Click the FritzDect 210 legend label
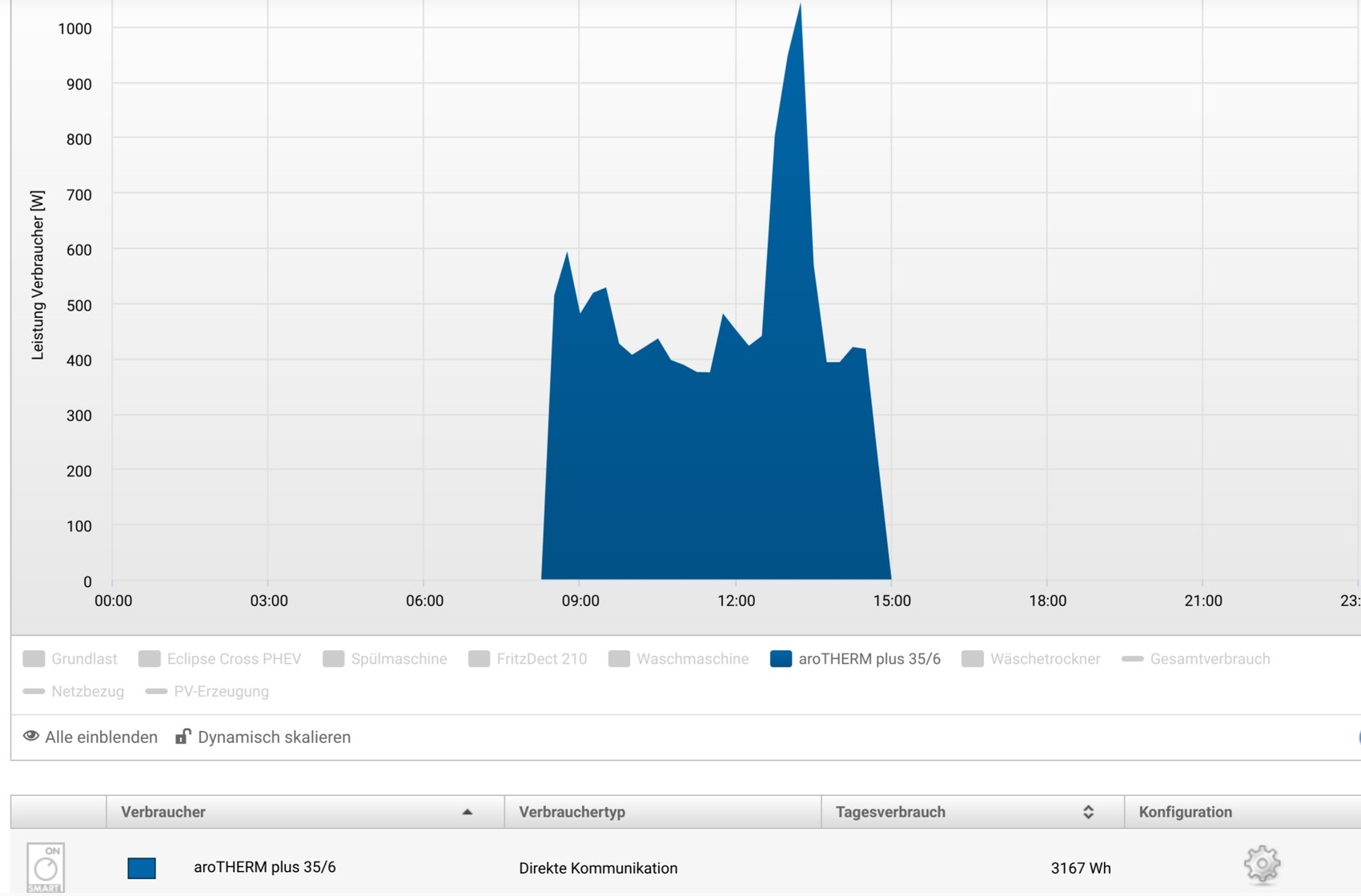 [541, 659]
